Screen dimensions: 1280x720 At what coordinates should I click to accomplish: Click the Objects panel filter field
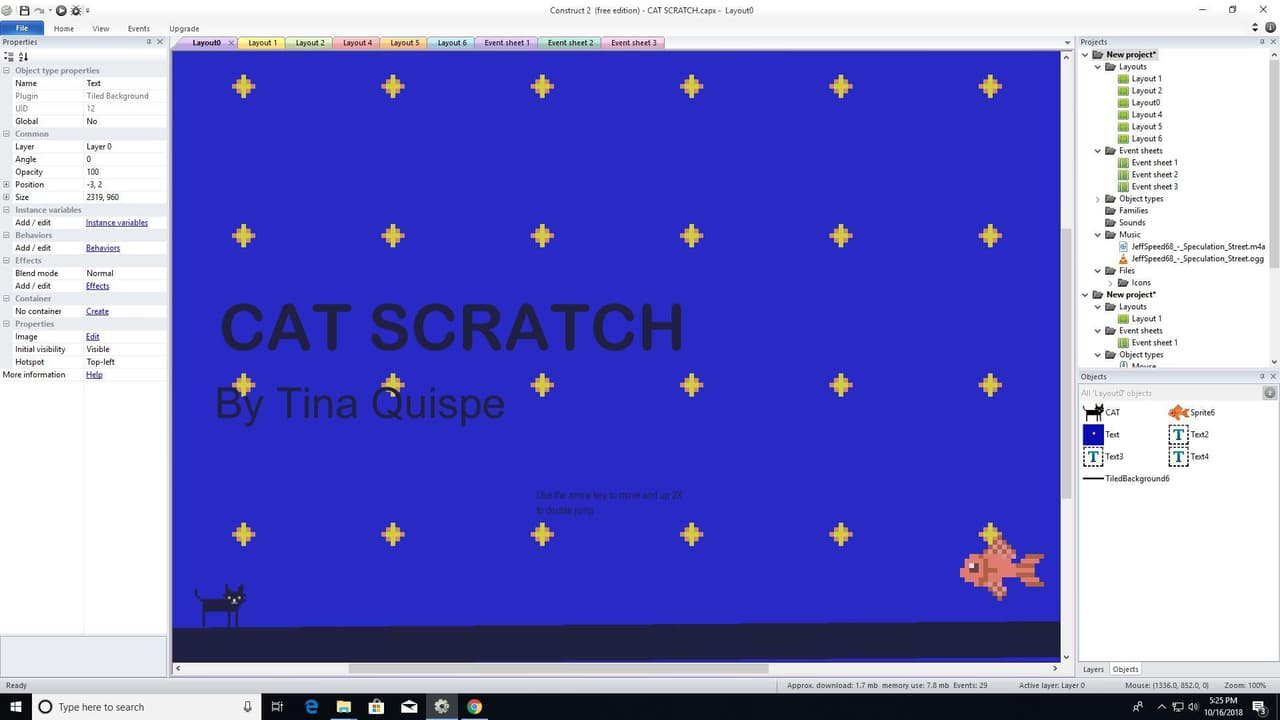click(x=1171, y=393)
